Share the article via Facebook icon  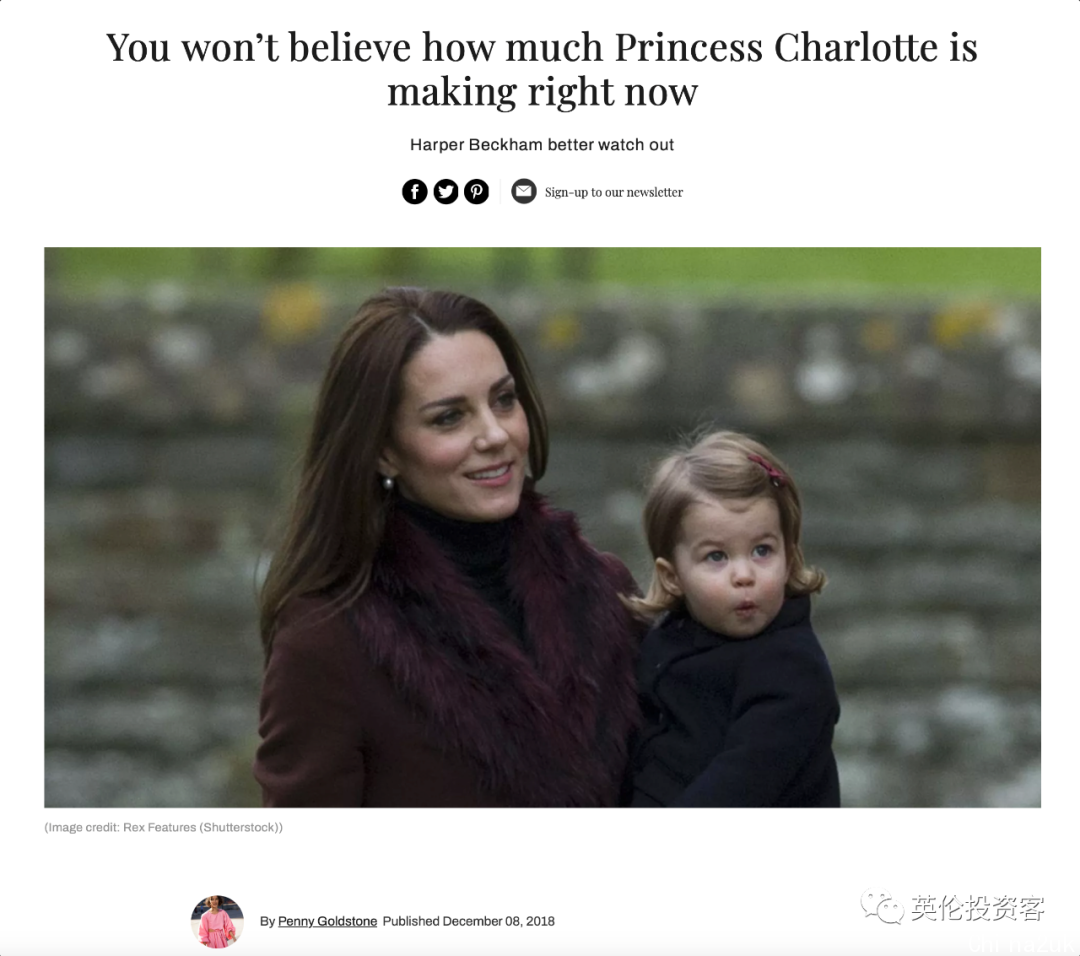(415, 191)
